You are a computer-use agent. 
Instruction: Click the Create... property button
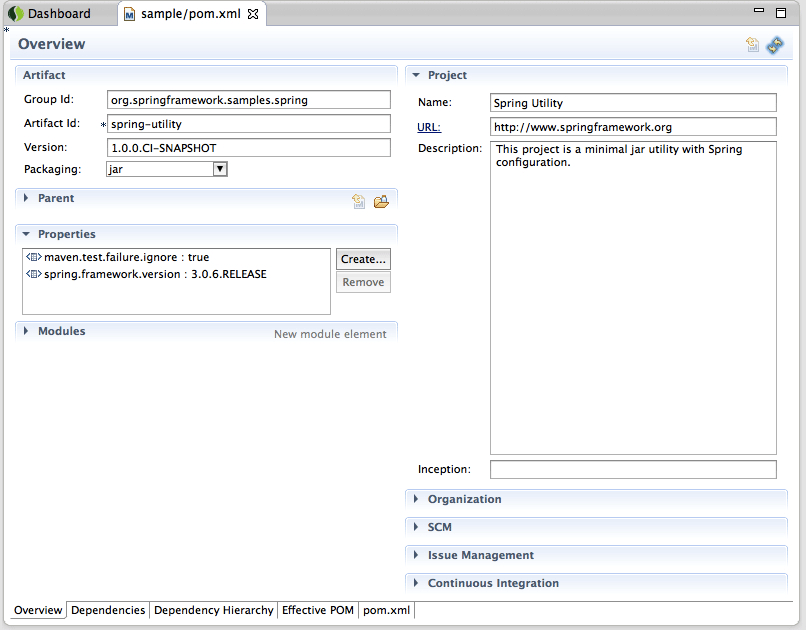[363, 259]
